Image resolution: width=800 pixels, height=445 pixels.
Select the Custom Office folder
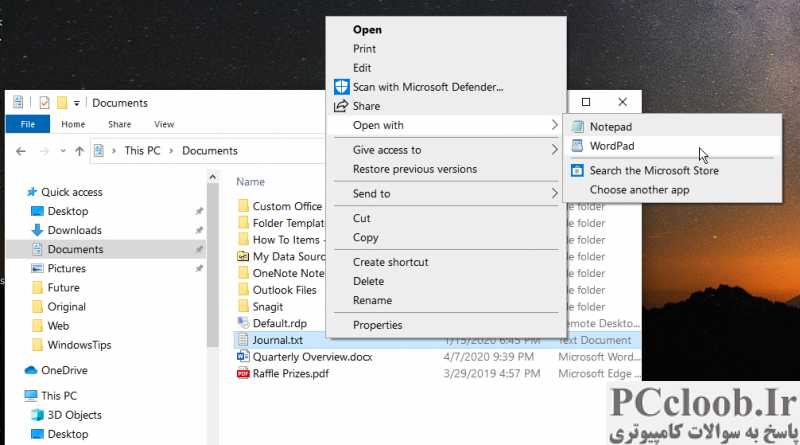(x=287, y=206)
